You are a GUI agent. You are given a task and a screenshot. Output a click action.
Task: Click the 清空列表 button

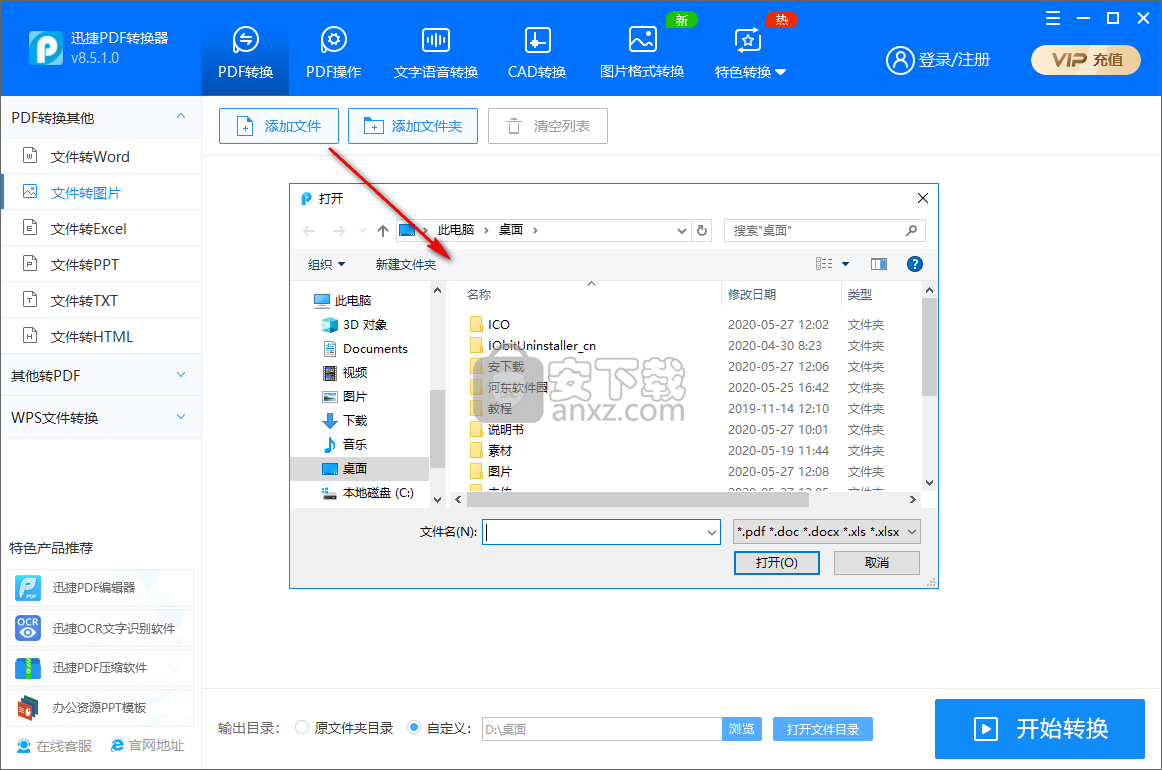548,126
